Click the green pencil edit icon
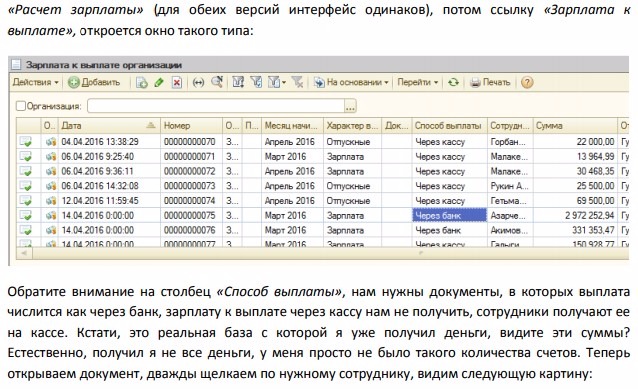The image size is (638, 389). 159,83
